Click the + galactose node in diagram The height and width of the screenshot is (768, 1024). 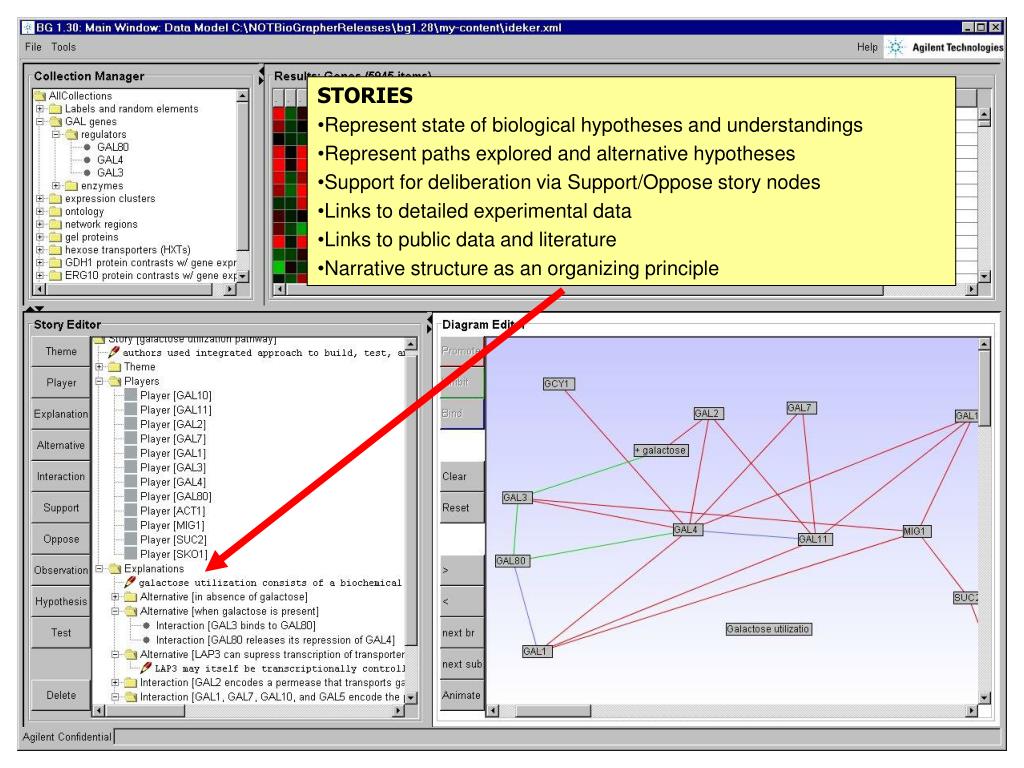[x=661, y=451]
